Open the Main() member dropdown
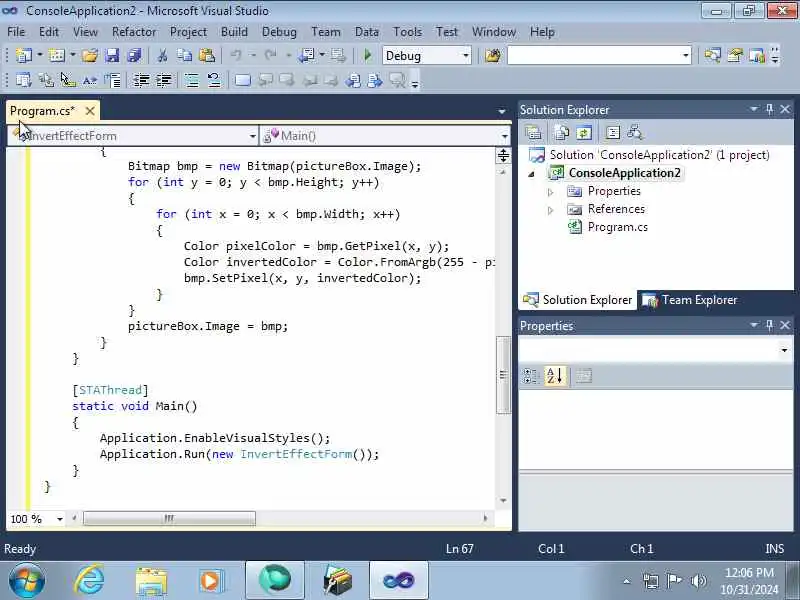This screenshot has height=600, width=800. coord(504,136)
